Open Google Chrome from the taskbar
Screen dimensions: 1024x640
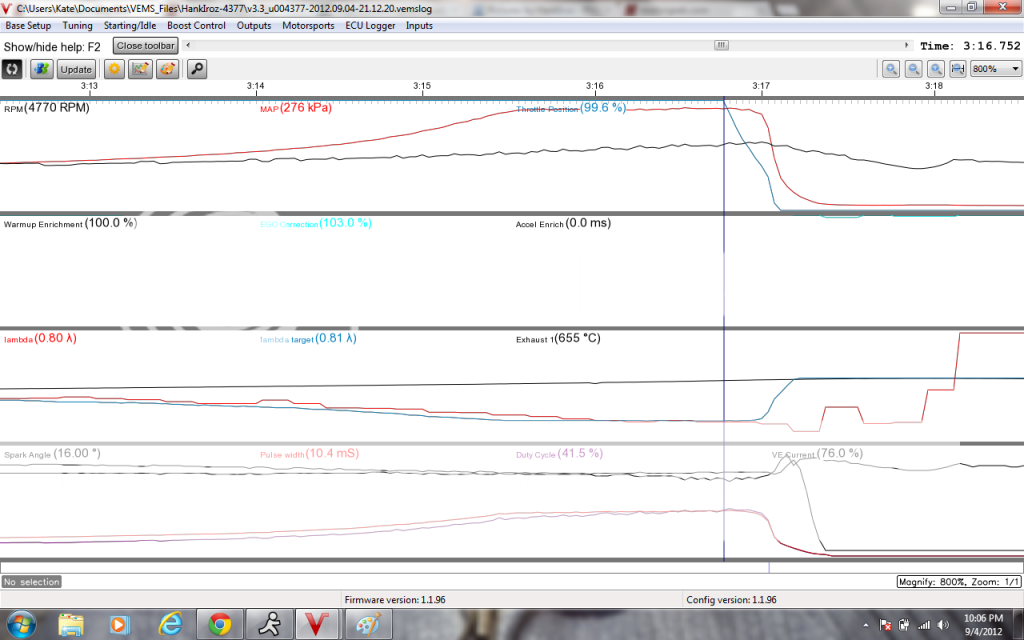(x=221, y=625)
